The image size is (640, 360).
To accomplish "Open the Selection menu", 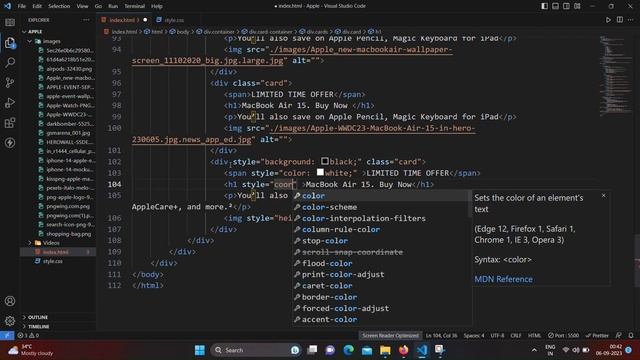I will click(x=59, y=6).
